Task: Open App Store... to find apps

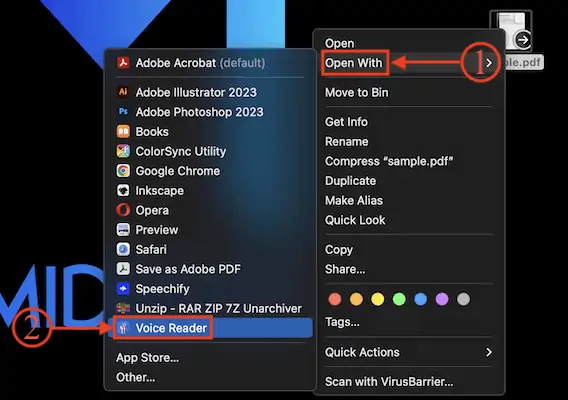Action: (147, 358)
